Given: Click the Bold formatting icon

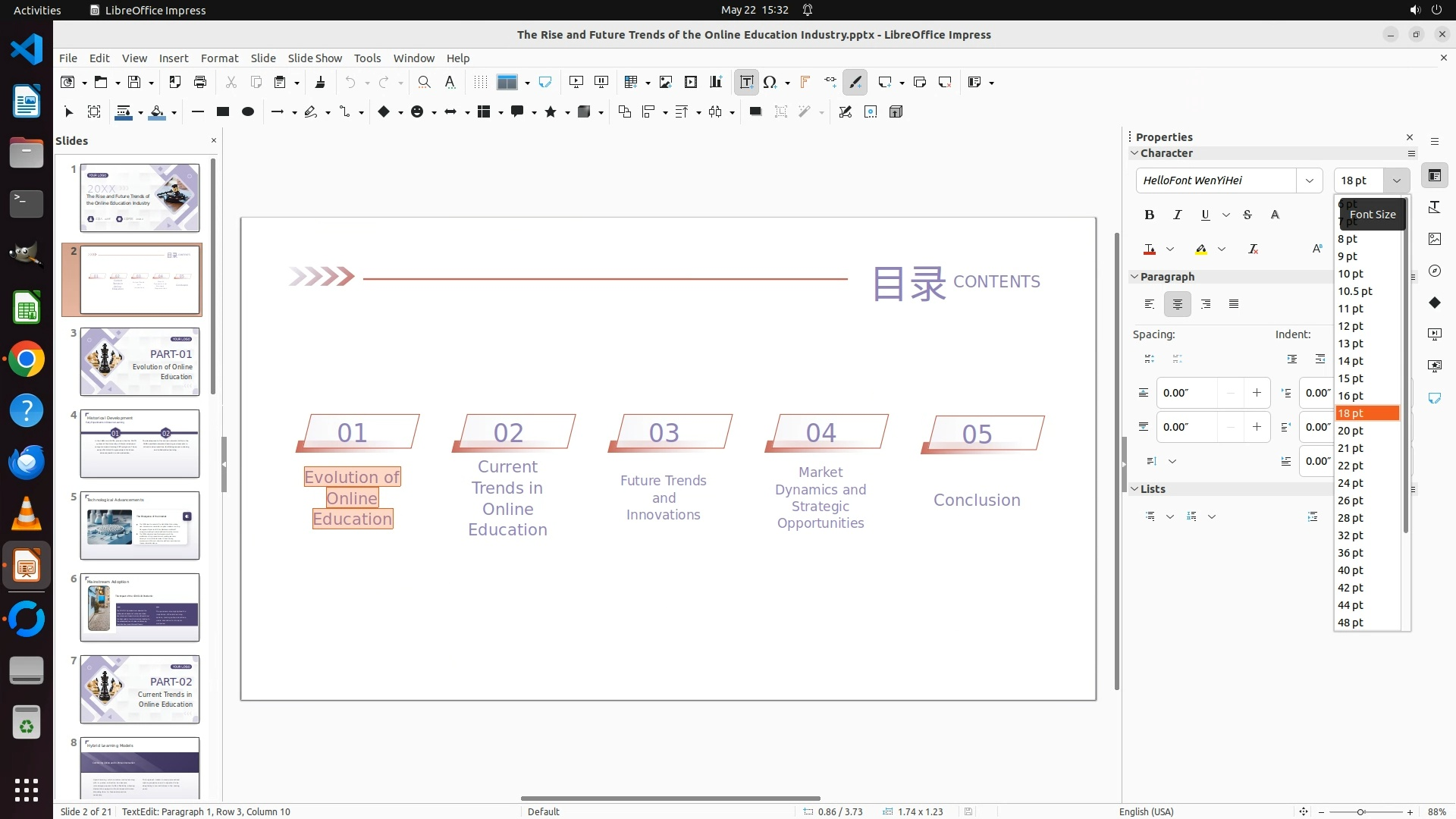Looking at the screenshot, I should (x=1149, y=215).
